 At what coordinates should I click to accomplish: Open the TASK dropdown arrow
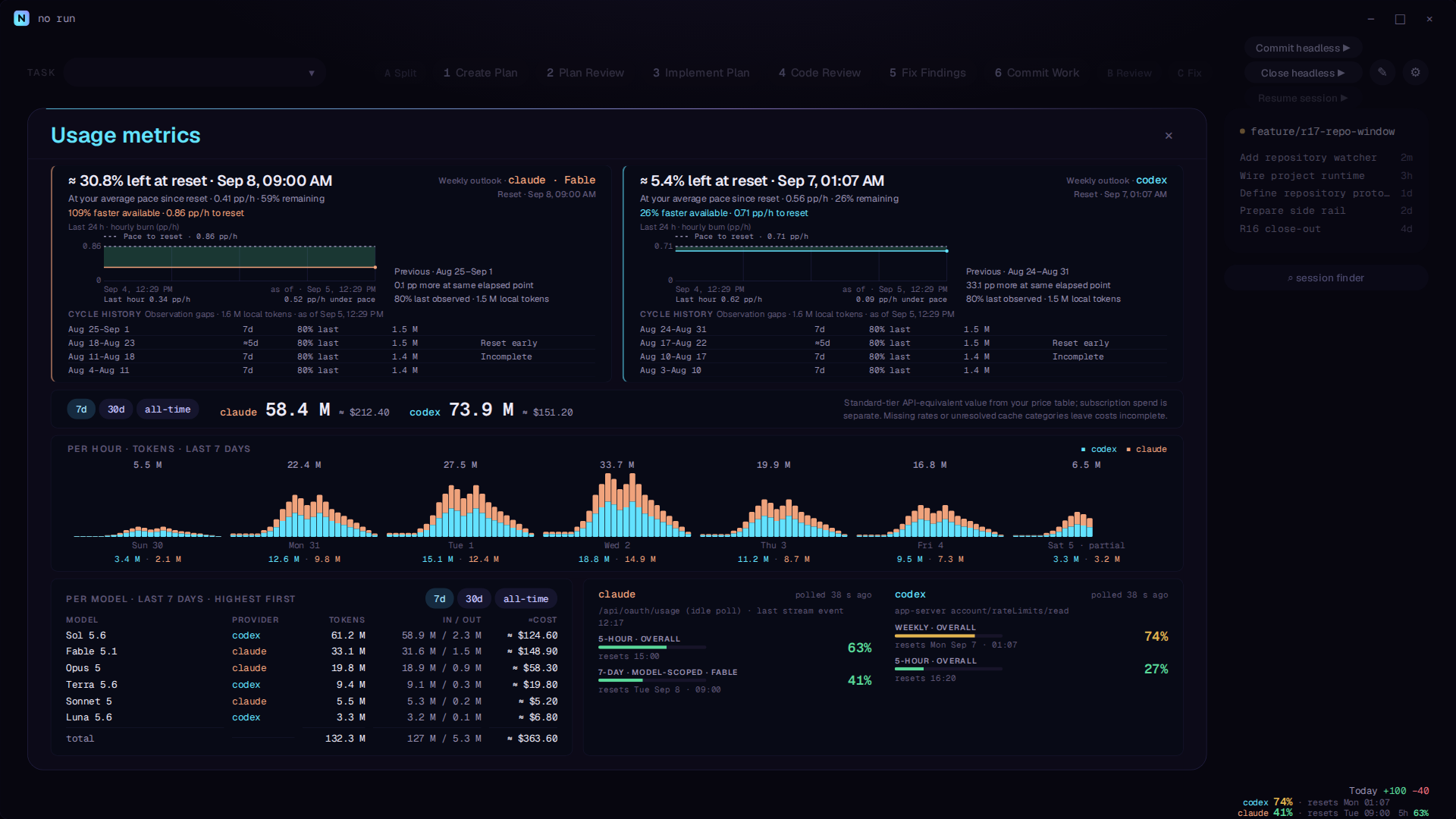click(312, 73)
